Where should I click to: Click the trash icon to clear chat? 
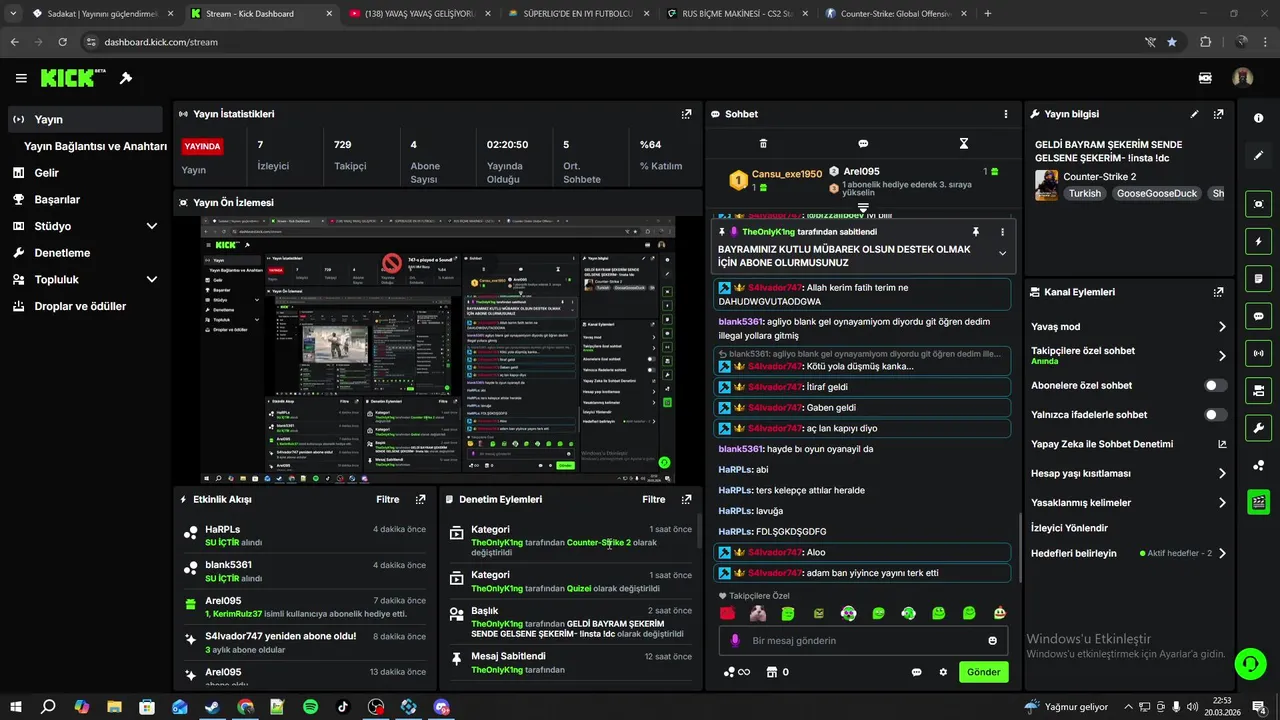764,144
